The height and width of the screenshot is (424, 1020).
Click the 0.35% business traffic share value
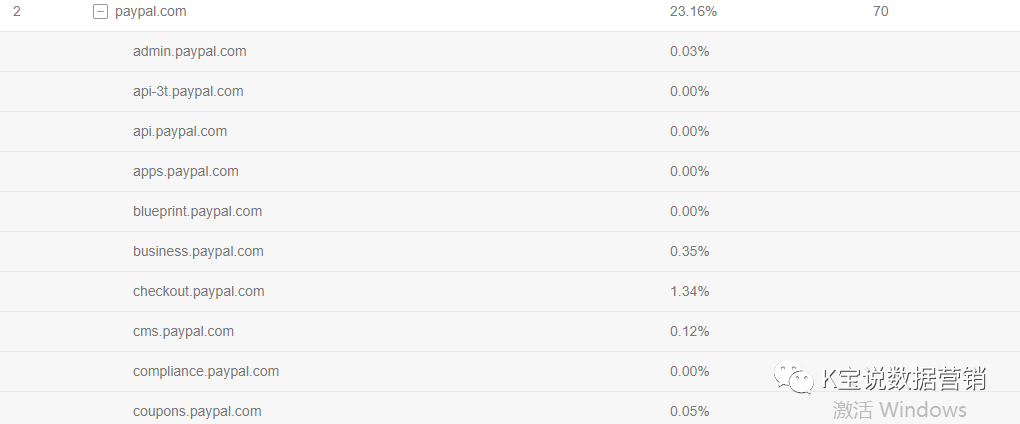coord(689,251)
